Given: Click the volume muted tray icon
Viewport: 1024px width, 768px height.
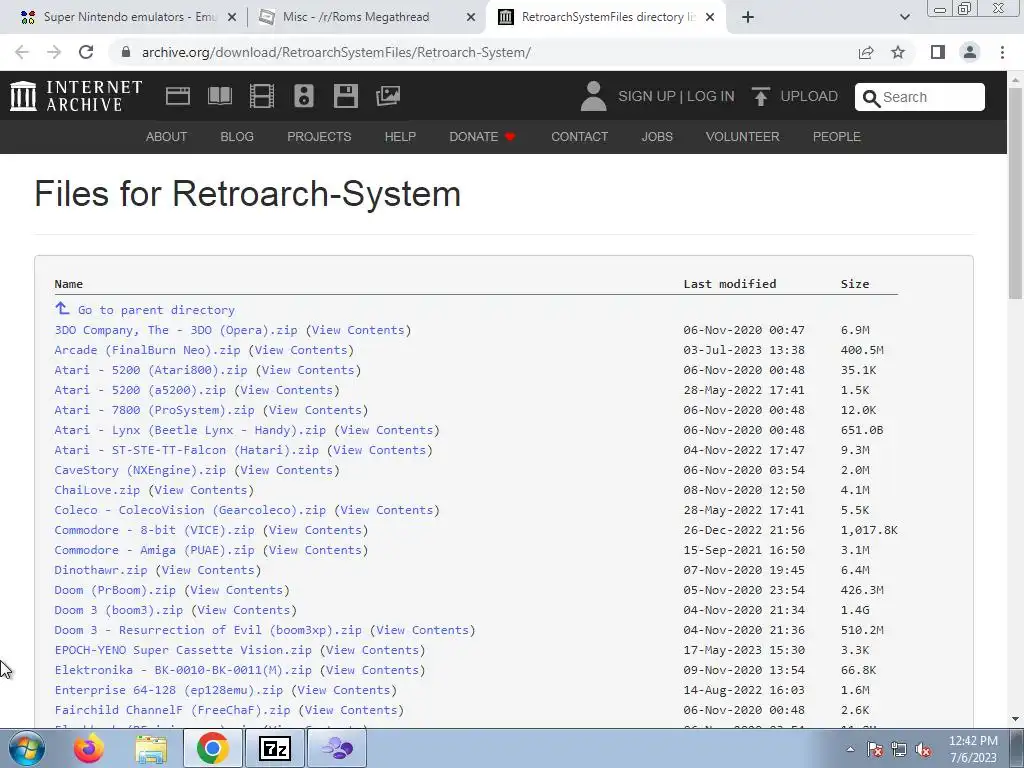Looking at the screenshot, I should [923, 750].
